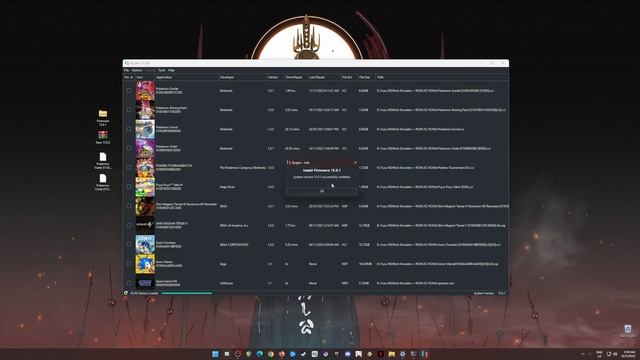Image resolution: width=640 pixels, height=360 pixels.
Task: Click the games loaded progress bar
Action: point(187,293)
